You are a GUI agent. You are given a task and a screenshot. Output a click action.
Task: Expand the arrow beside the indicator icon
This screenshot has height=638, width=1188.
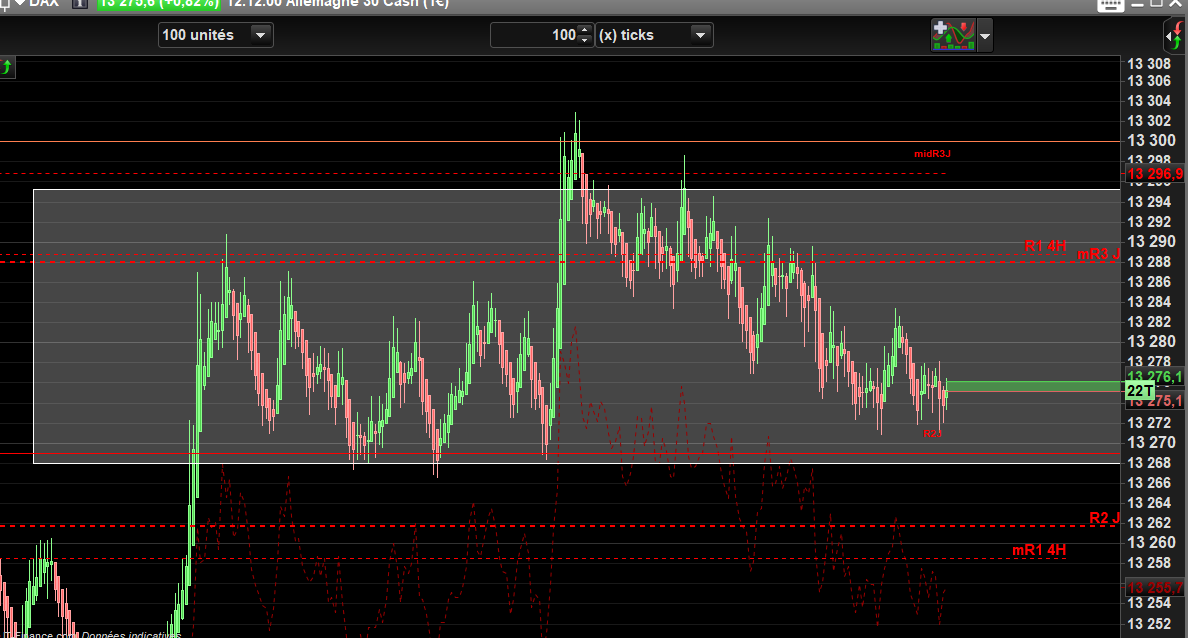(984, 36)
